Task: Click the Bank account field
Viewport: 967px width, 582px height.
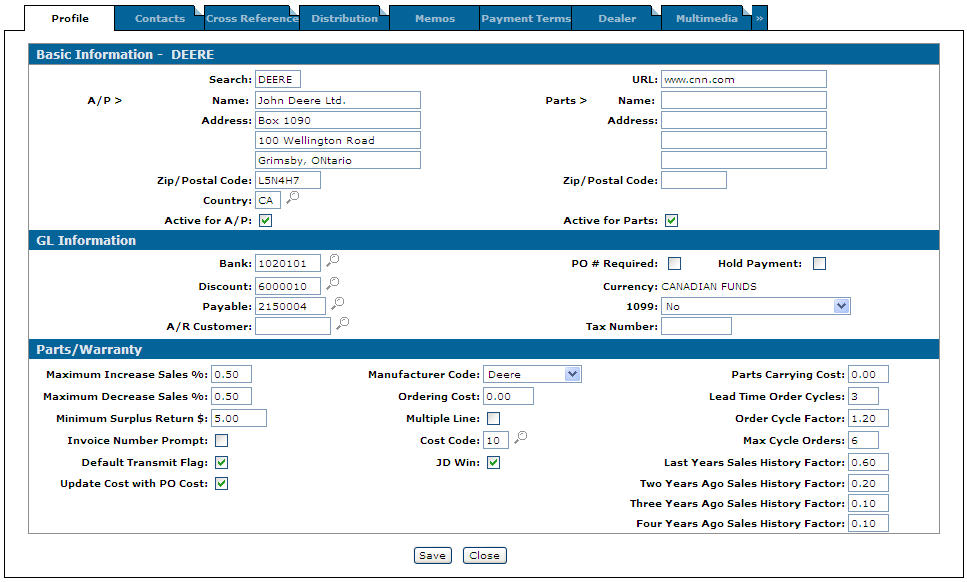Action: (x=288, y=263)
